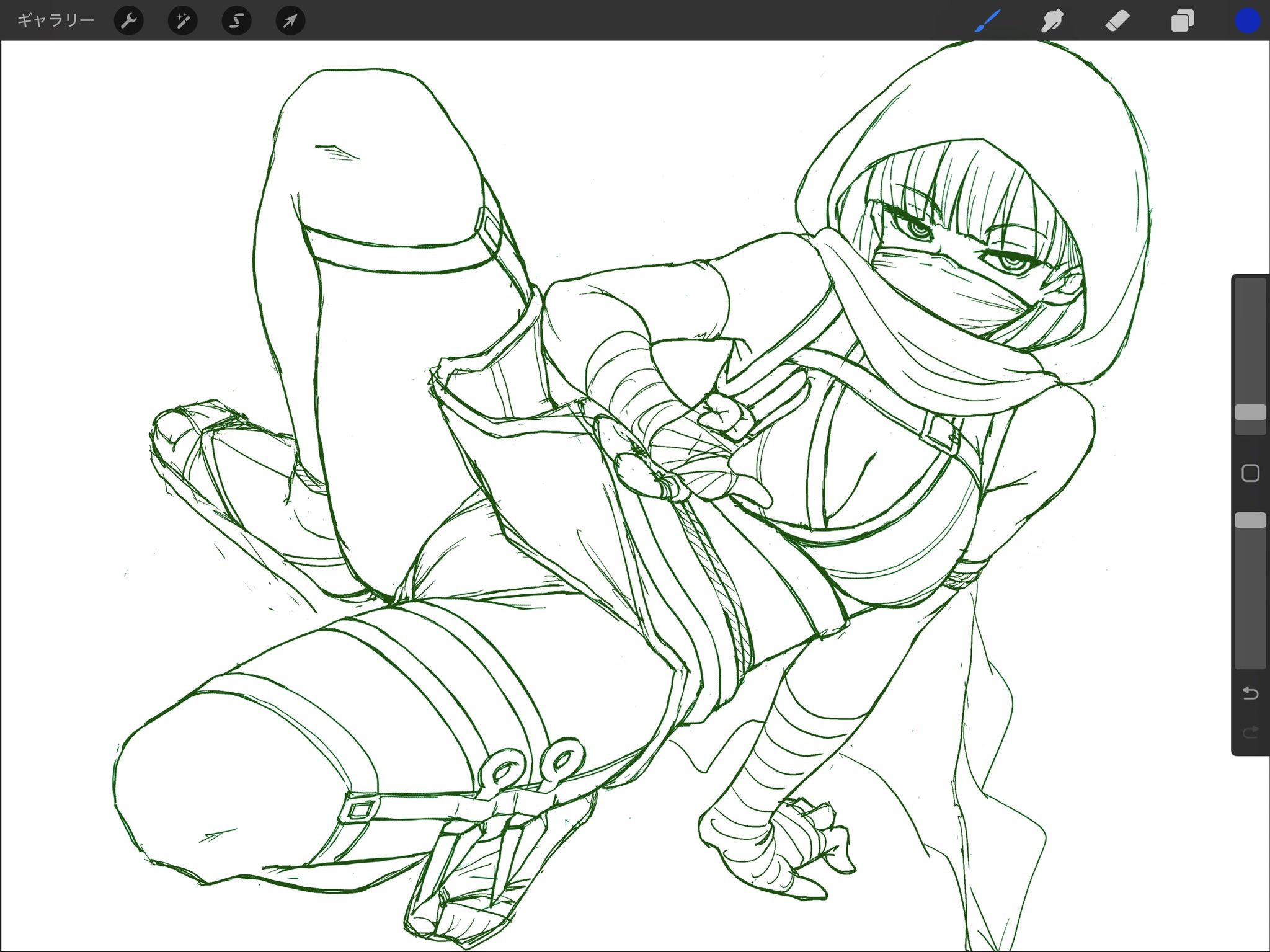Open the blue color swatch picker
The image size is (1270, 952).
tap(1247, 21)
